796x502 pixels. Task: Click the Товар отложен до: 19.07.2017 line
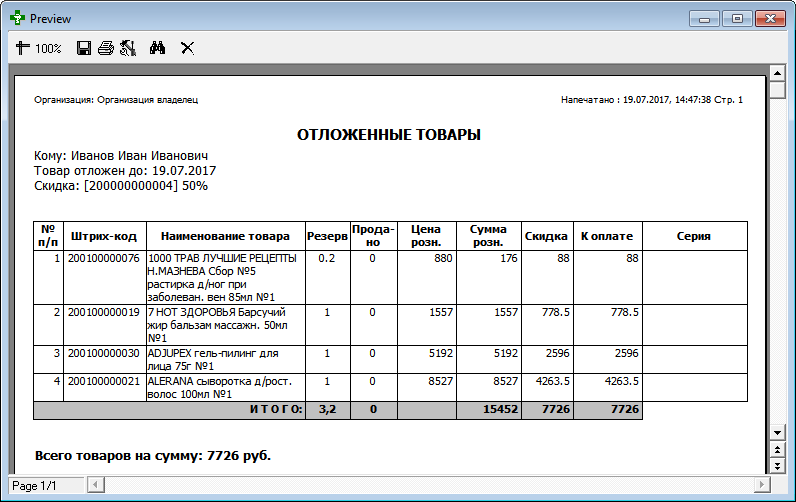coord(125,171)
